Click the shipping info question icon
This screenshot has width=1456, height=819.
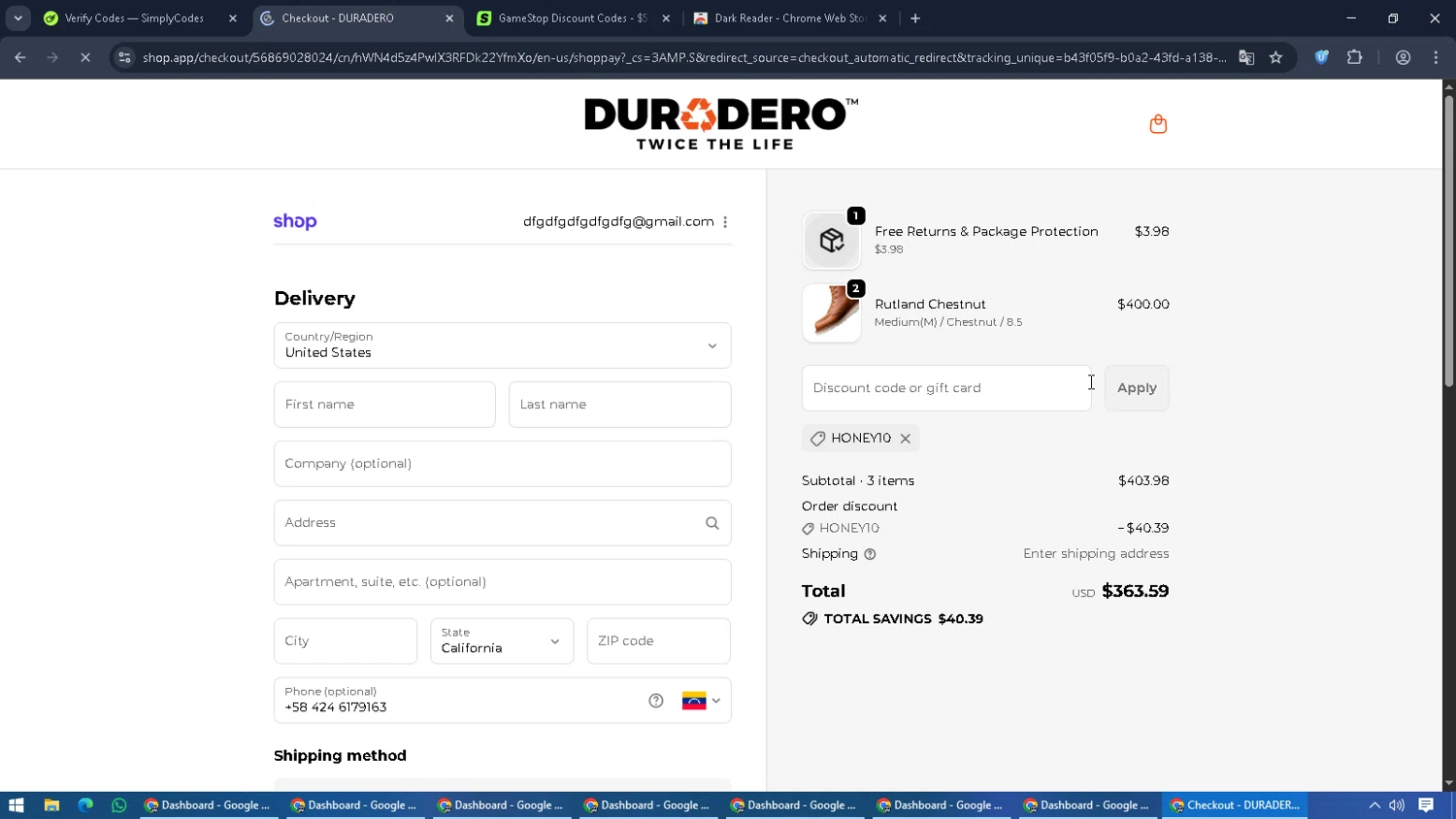(x=870, y=554)
